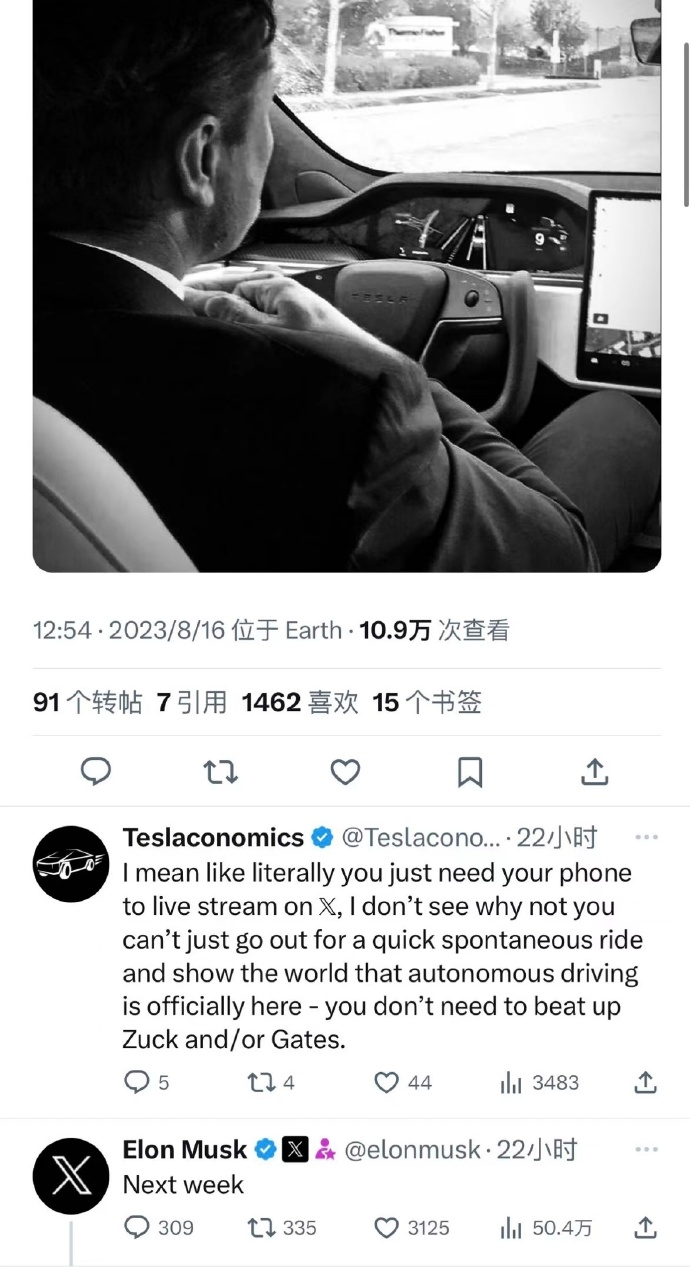The width and height of the screenshot is (690, 1267).
Task: Open Elon Musk's X logo avatar
Action: click(70, 1176)
